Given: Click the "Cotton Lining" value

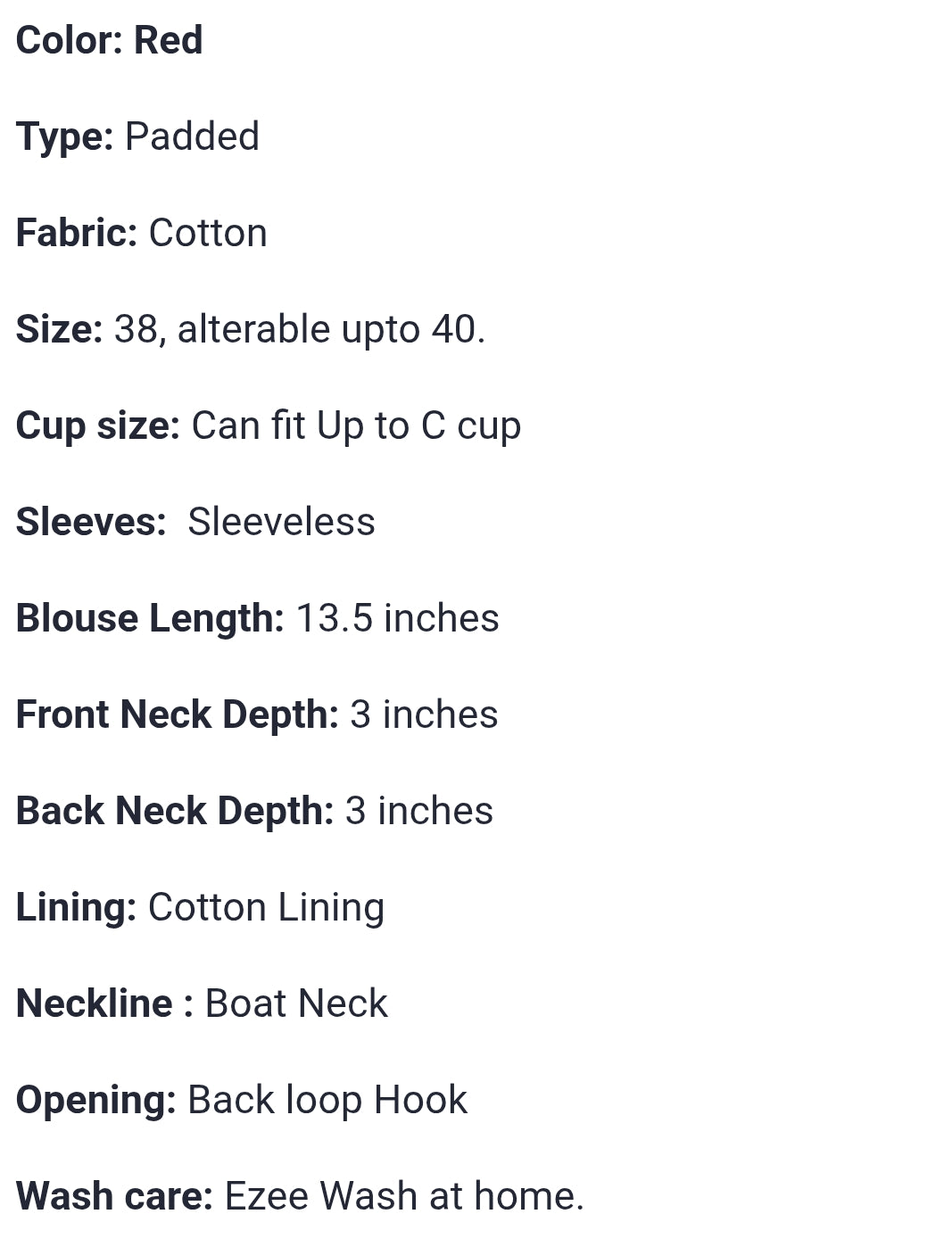Looking at the screenshot, I should pyautogui.click(x=266, y=907).
